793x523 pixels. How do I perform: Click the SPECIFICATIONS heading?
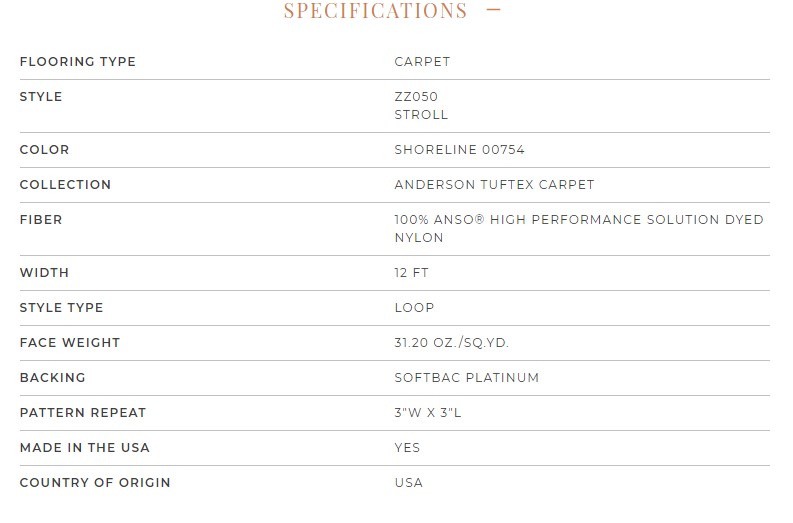click(x=375, y=11)
